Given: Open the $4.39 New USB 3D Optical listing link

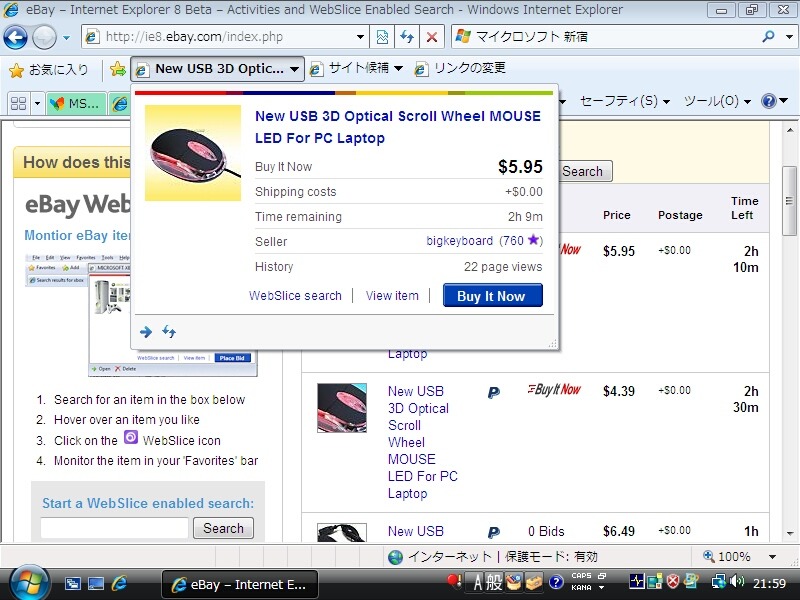Looking at the screenshot, I should point(422,442).
